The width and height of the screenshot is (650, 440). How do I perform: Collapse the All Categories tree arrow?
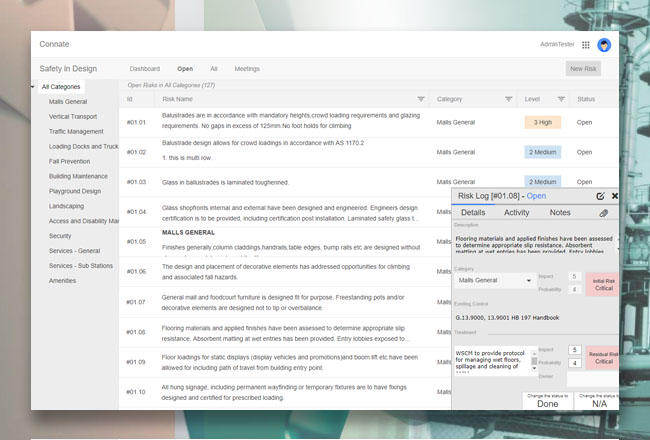[33, 87]
